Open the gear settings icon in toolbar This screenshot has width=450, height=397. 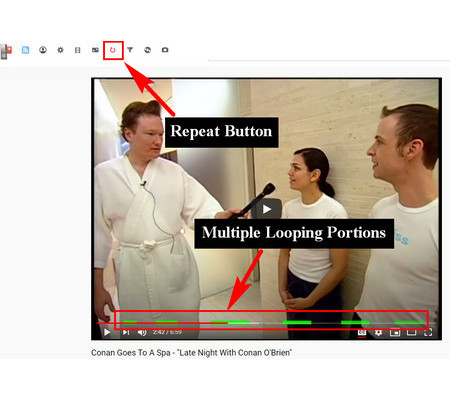(x=60, y=50)
